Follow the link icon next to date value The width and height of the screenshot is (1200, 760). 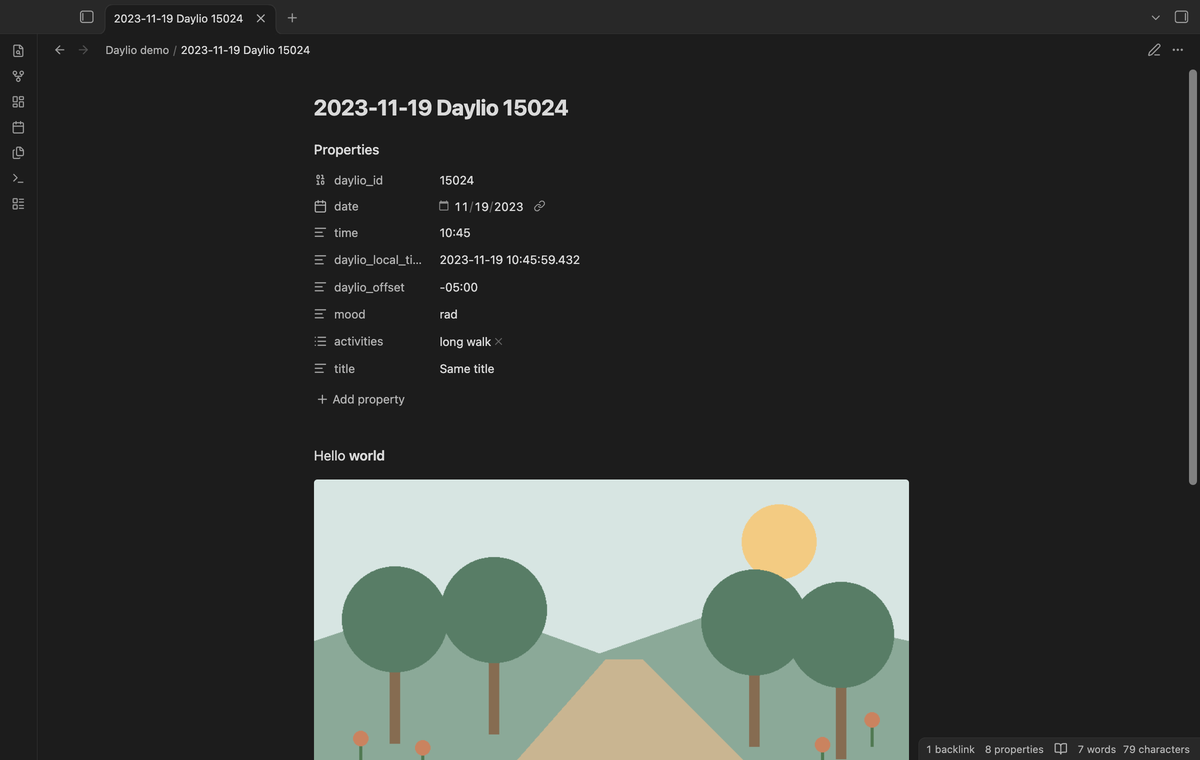pos(539,206)
